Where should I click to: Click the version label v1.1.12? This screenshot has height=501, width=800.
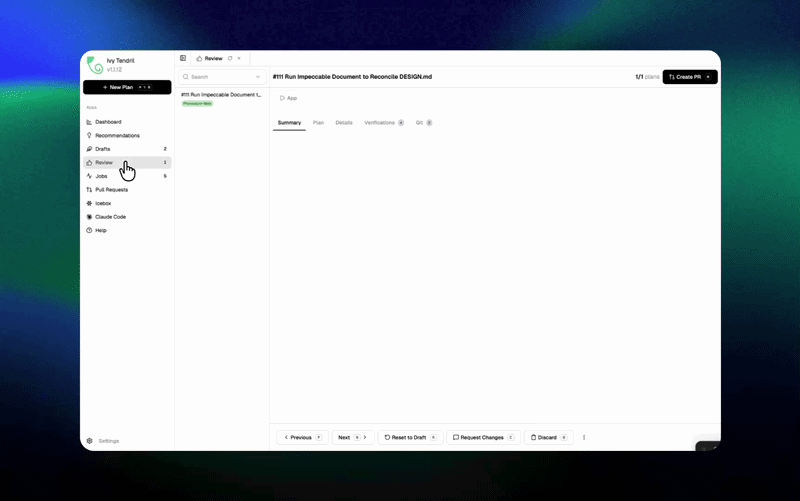[114, 70]
